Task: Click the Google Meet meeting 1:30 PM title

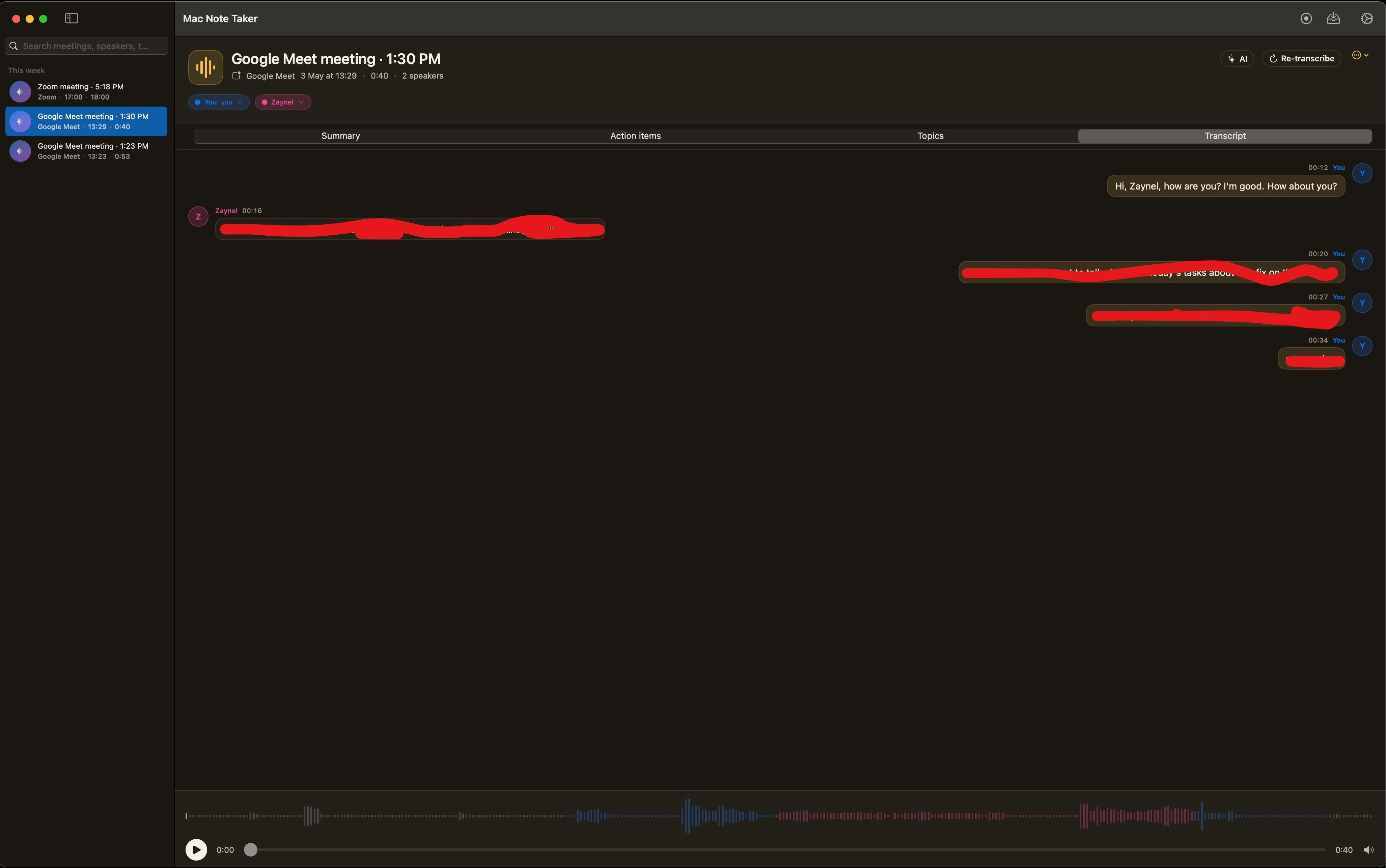Action: coord(336,59)
